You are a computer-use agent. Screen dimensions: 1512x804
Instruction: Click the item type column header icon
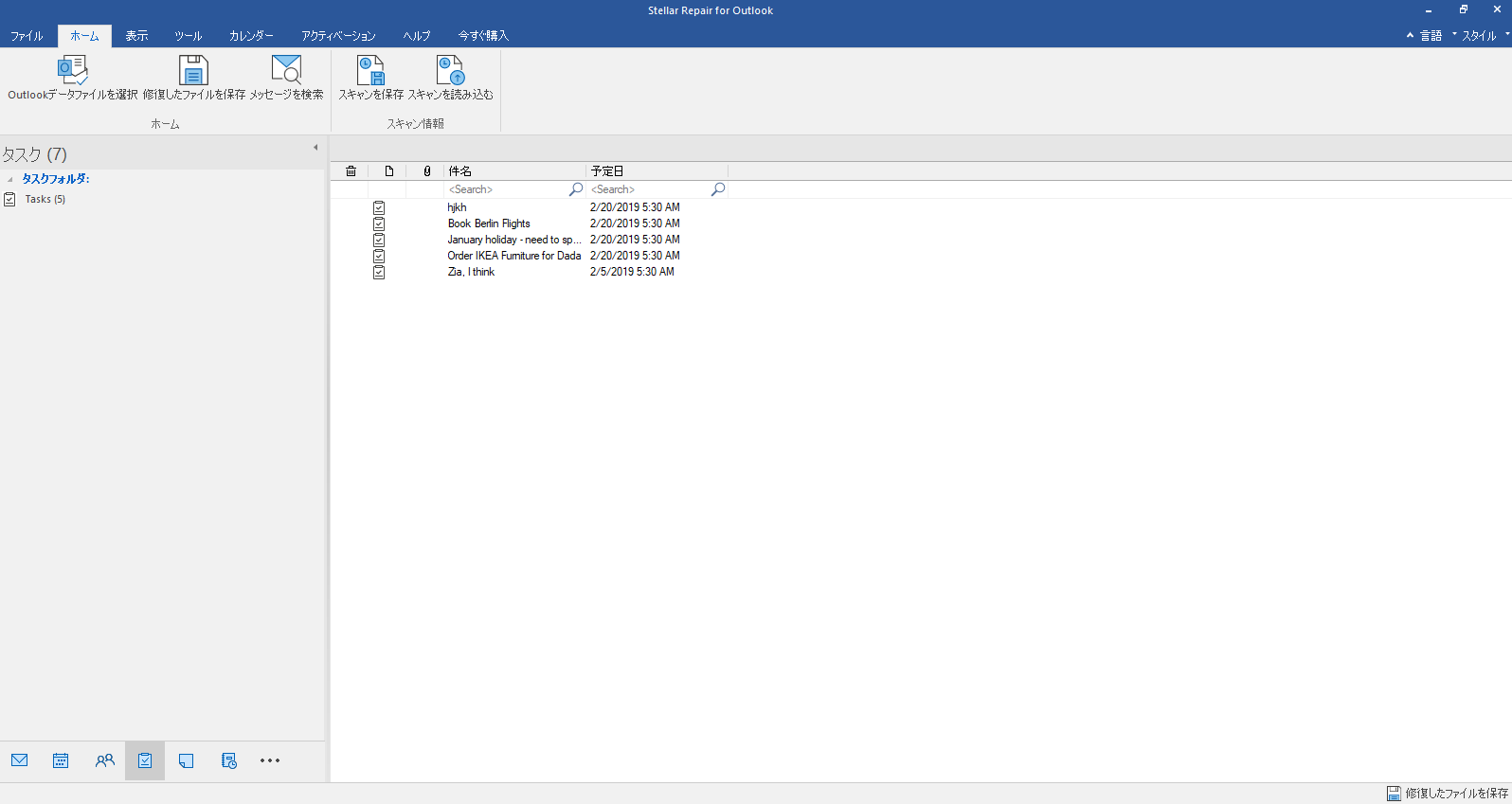click(388, 171)
